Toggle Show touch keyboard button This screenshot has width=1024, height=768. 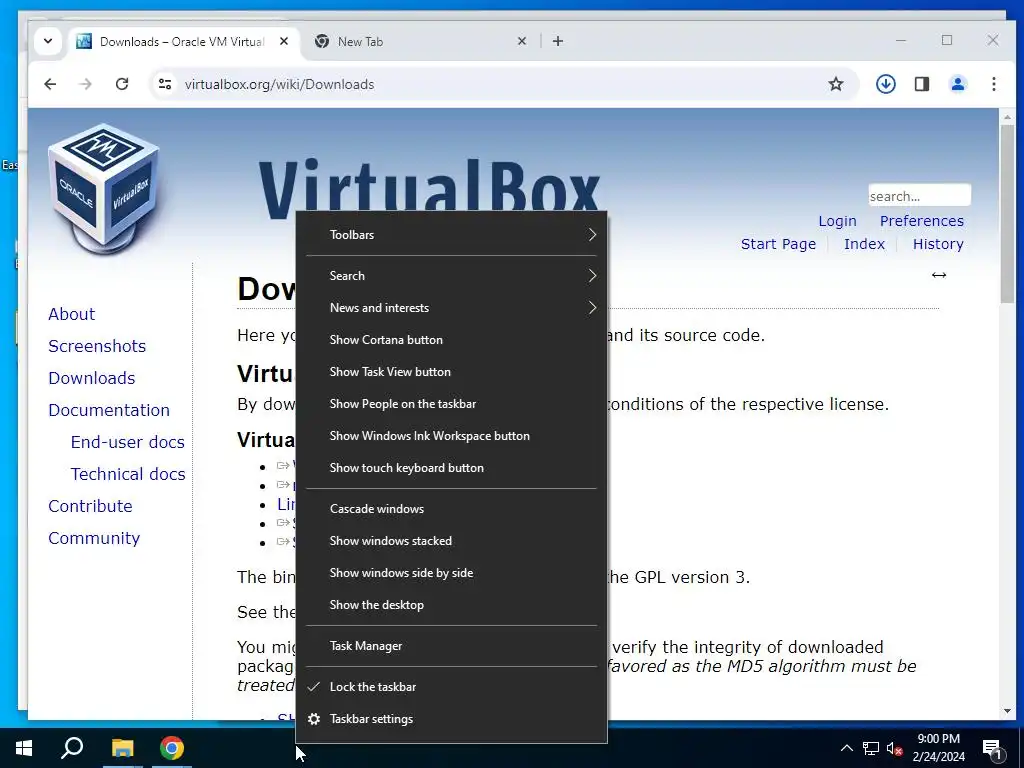(451, 468)
